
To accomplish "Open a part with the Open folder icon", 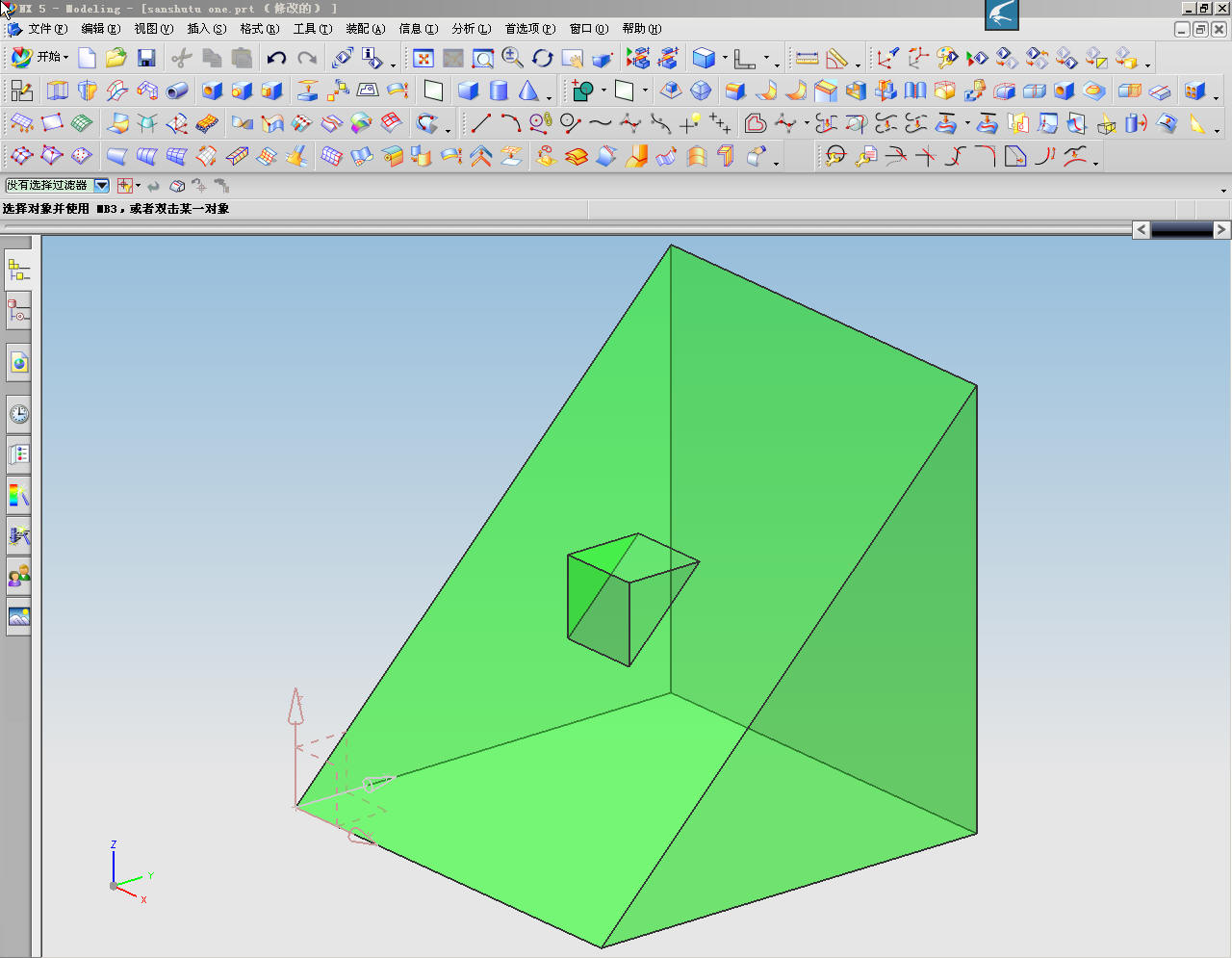I will click(x=116, y=58).
